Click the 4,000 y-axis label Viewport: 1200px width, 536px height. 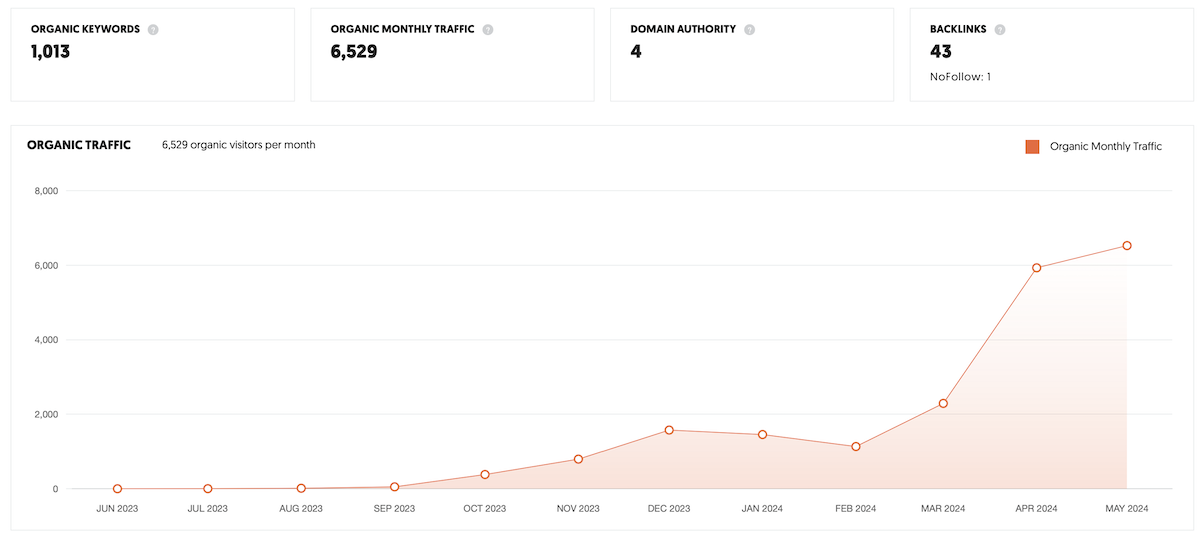point(46,340)
